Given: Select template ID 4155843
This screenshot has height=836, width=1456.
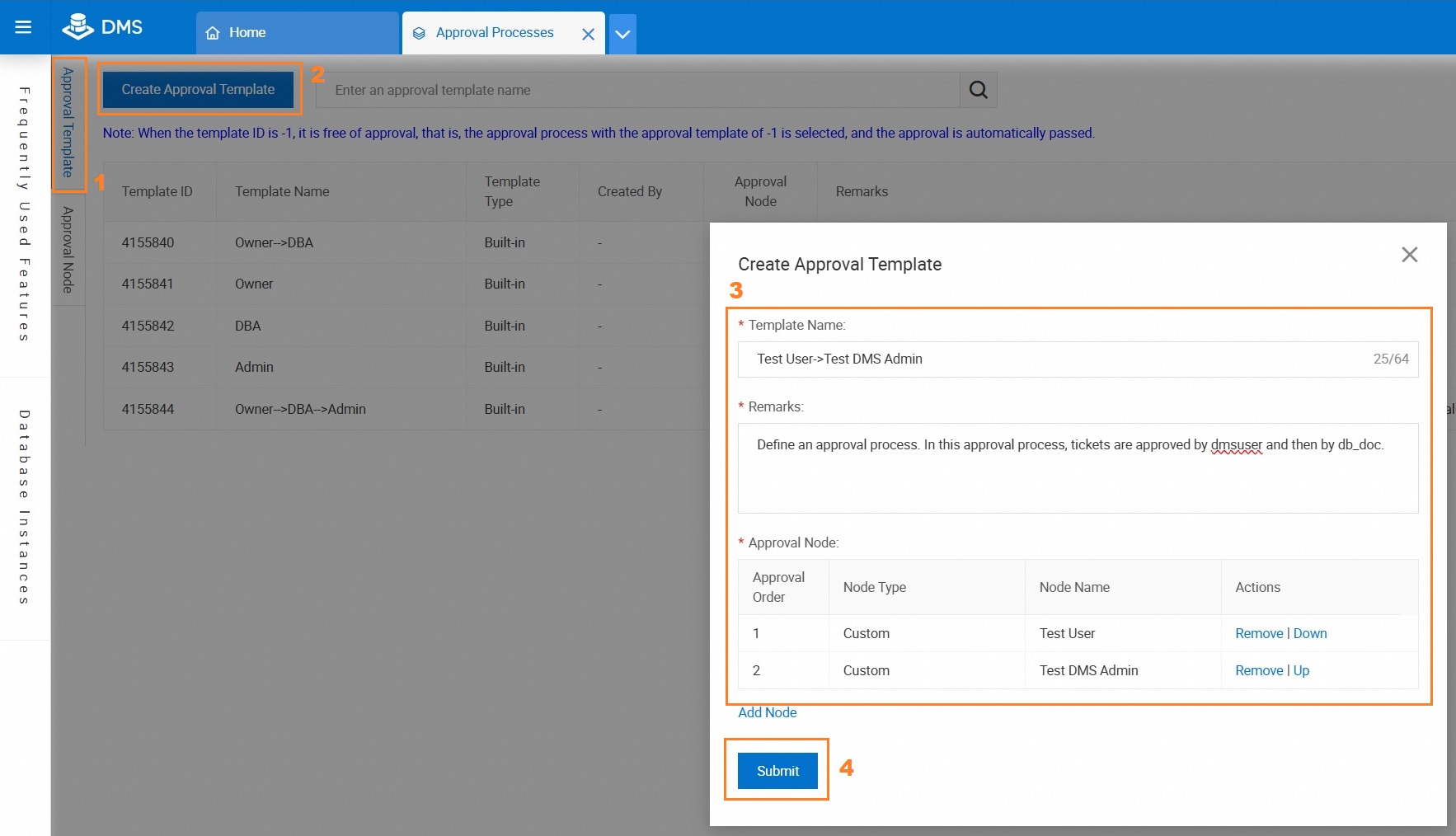Looking at the screenshot, I should pyautogui.click(x=148, y=367).
